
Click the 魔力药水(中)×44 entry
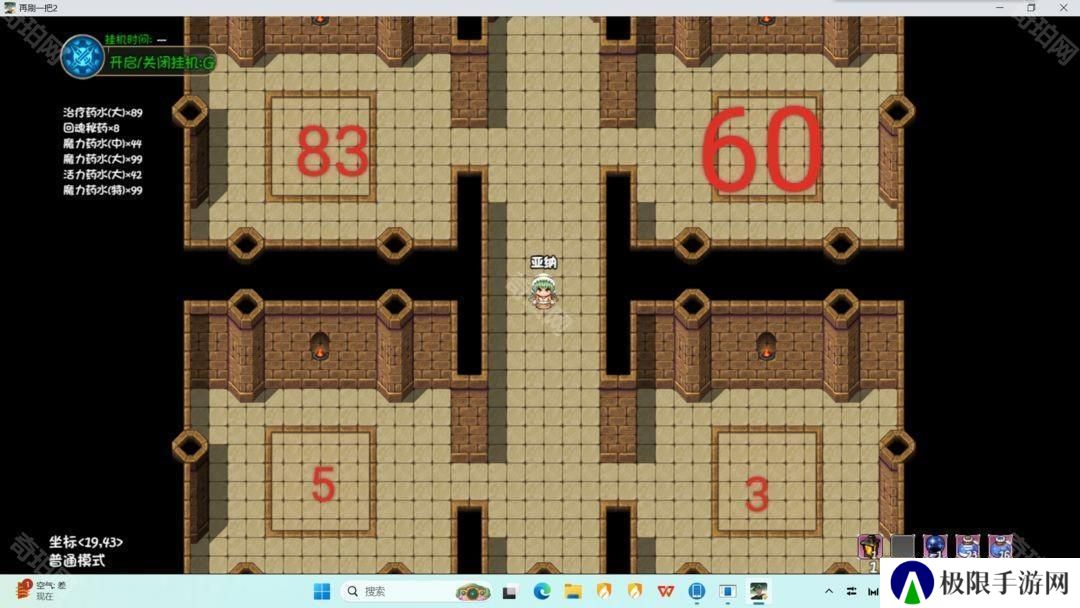coord(102,143)
